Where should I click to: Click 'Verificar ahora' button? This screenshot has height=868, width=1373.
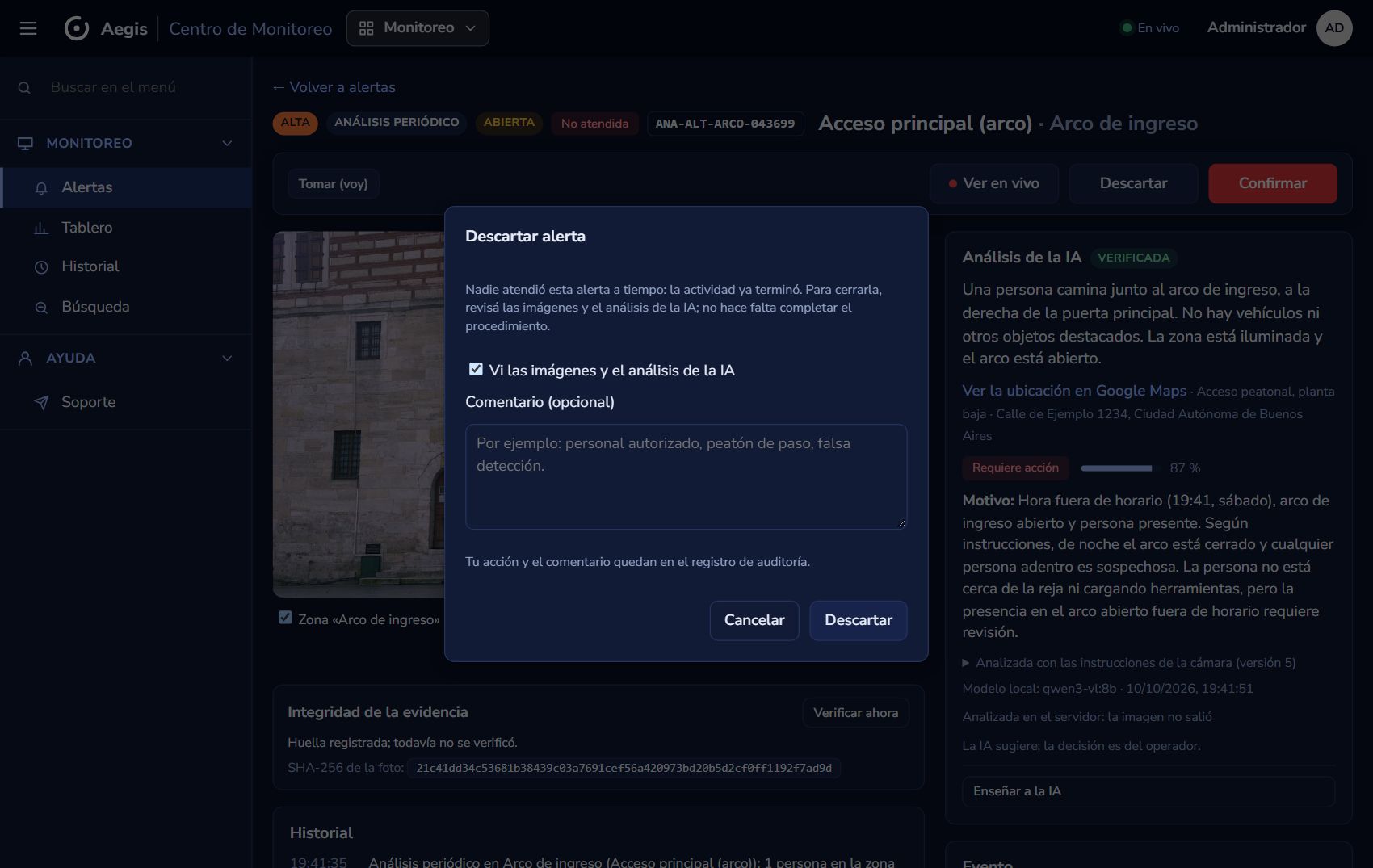[855, 713]
